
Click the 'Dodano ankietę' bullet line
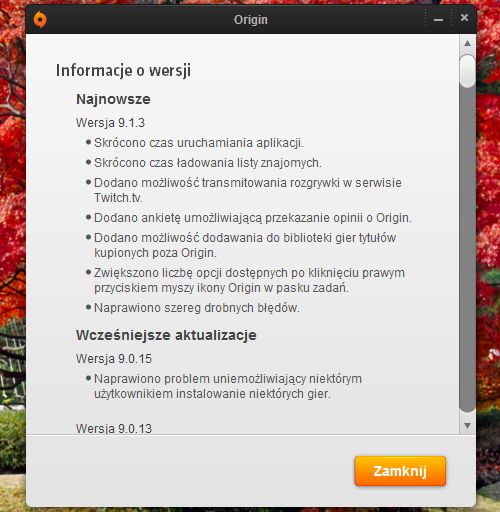(253, 218)
